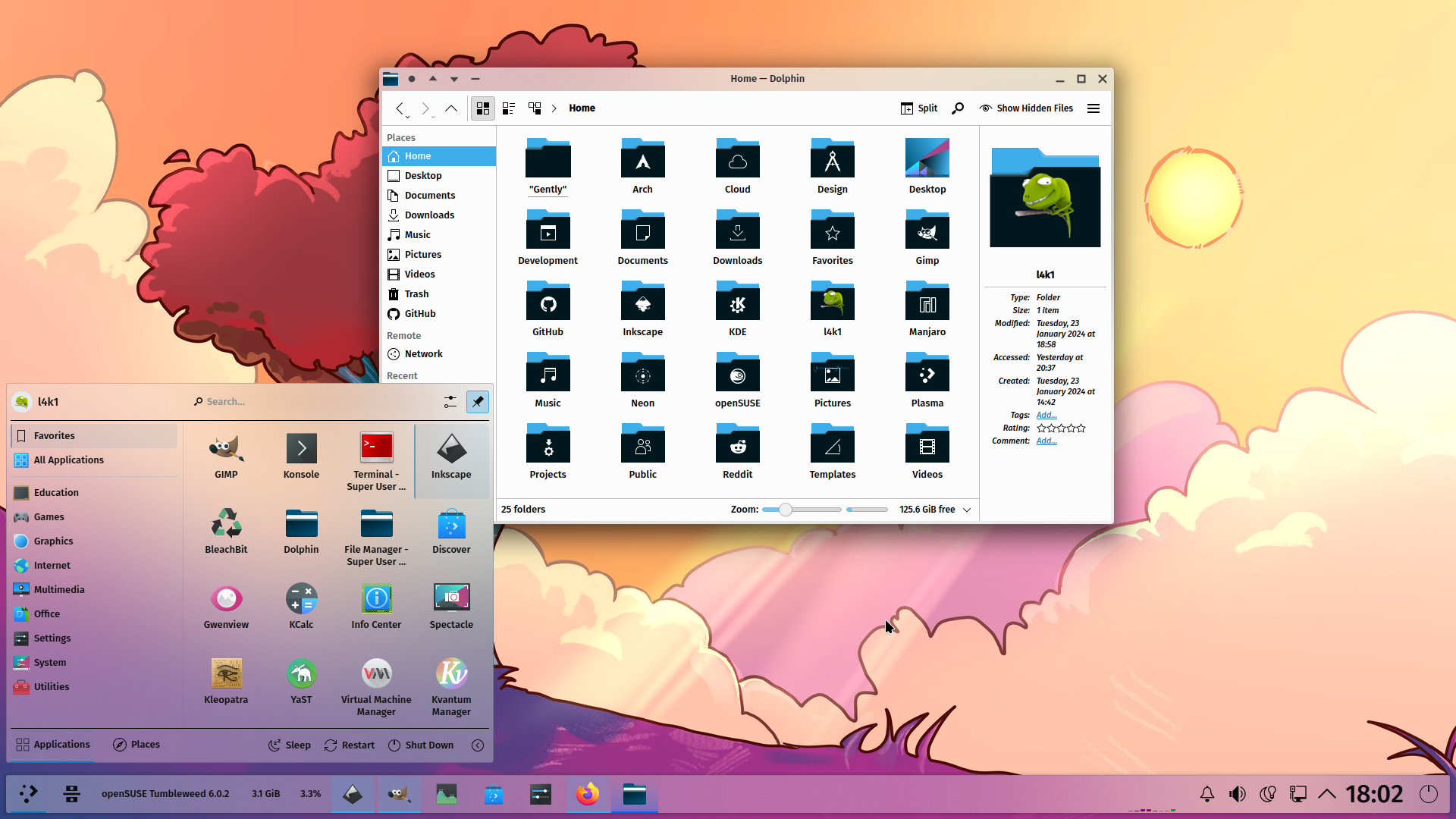Open the KDE folder
The image size is (1456, 819).
737,309
